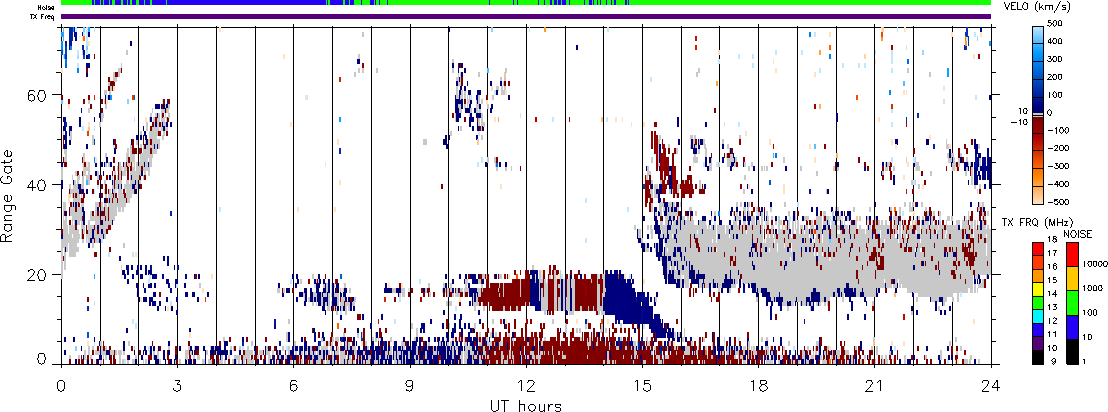1108x412 pixels.
Task: Click the "9" label at the TX FRQ scale bottom
Action: pyautogui.click(x=1054, y=361)
